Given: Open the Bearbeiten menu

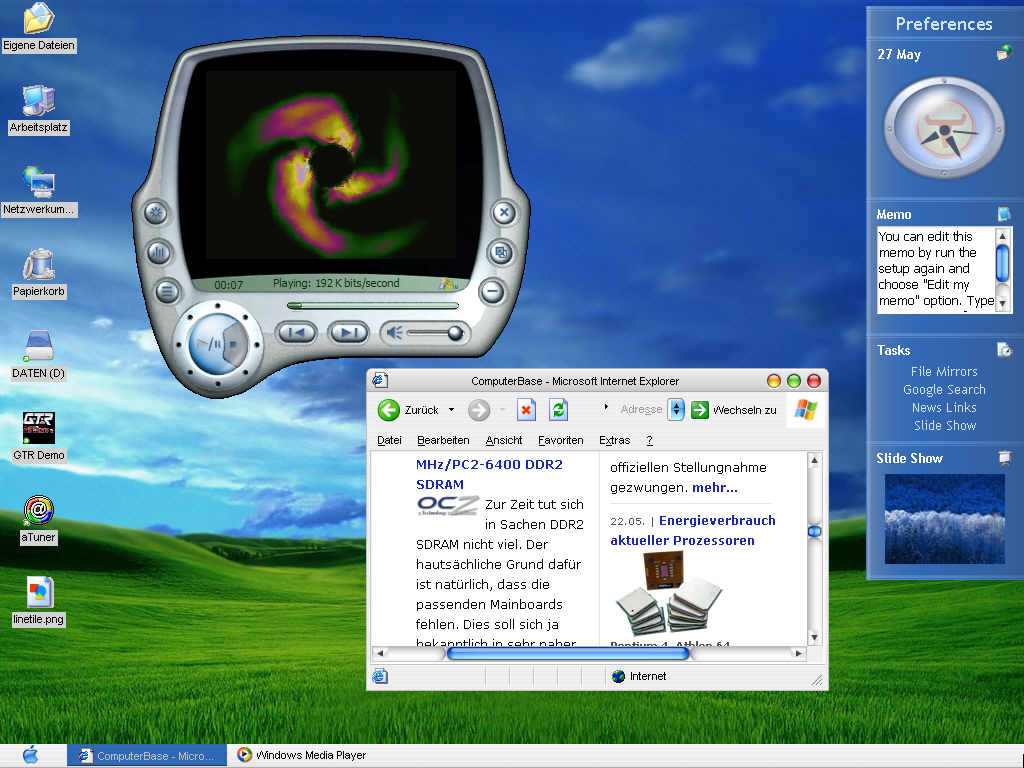Looking at the screenshot, I should click(x=443, y=440).
